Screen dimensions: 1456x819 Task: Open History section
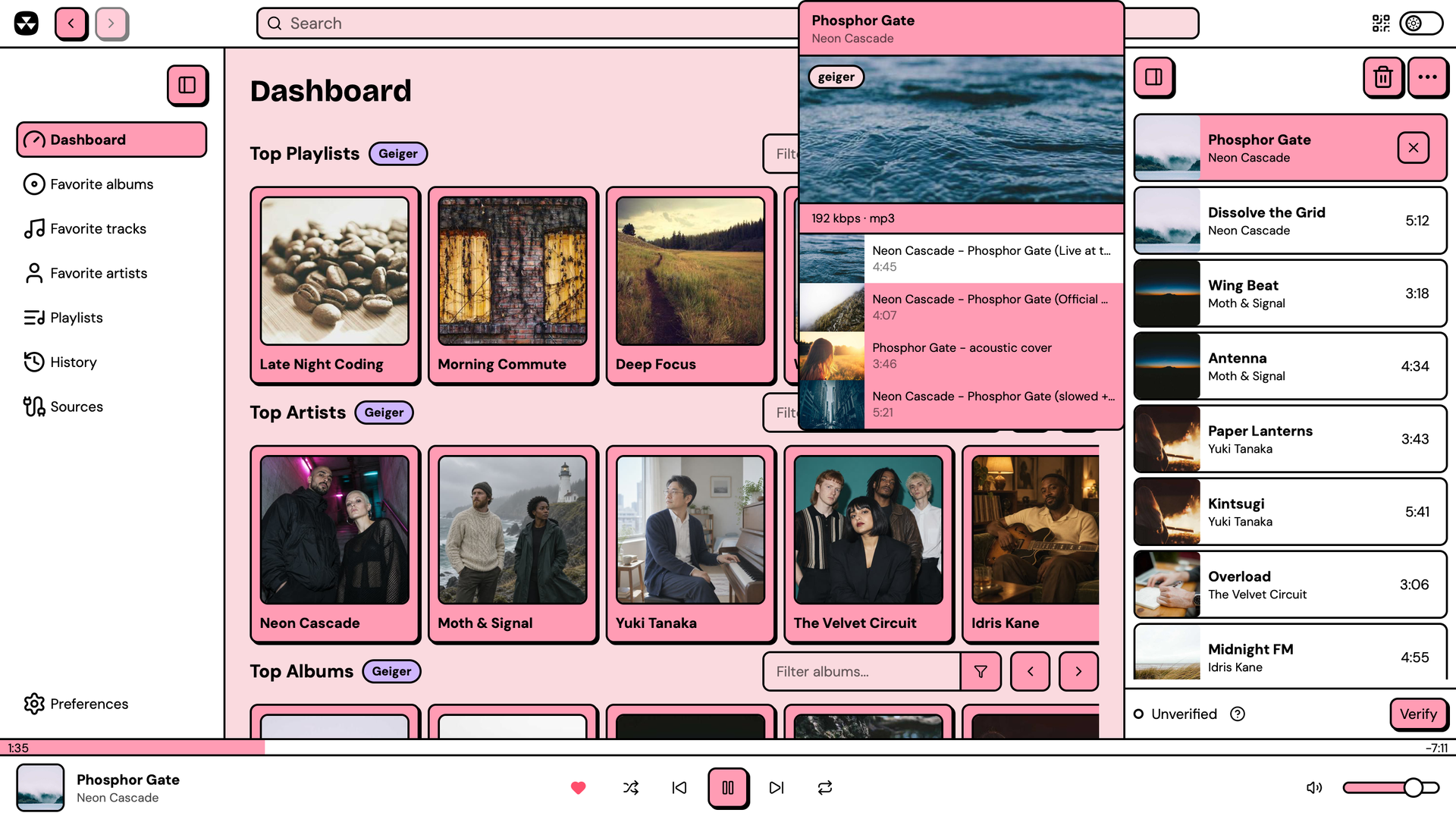click(111, 362)
